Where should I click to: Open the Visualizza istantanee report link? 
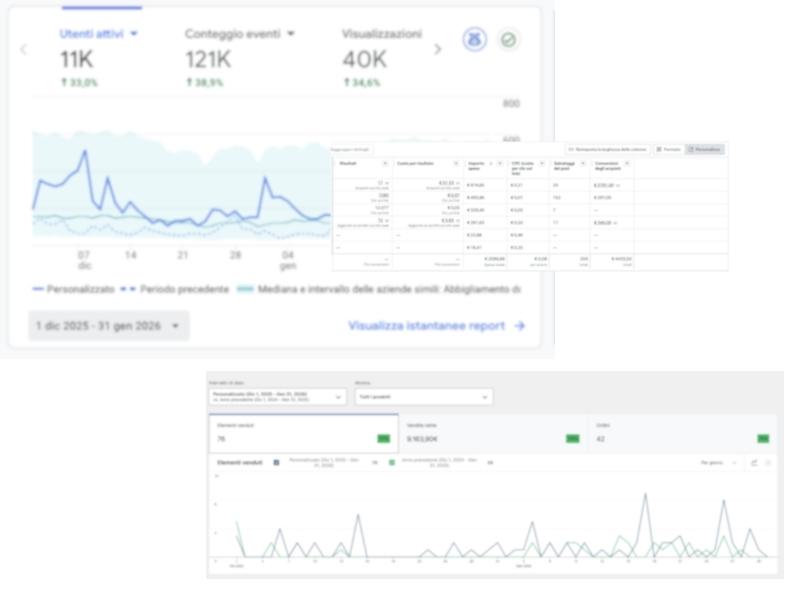click(x=436, y=326)
